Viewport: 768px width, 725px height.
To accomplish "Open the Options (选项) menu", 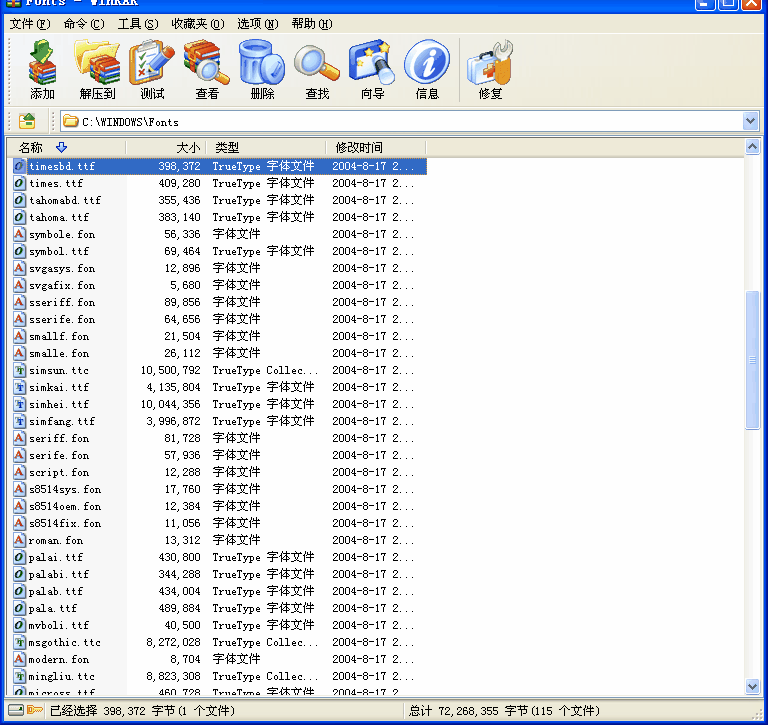I will tap(258, 24).
